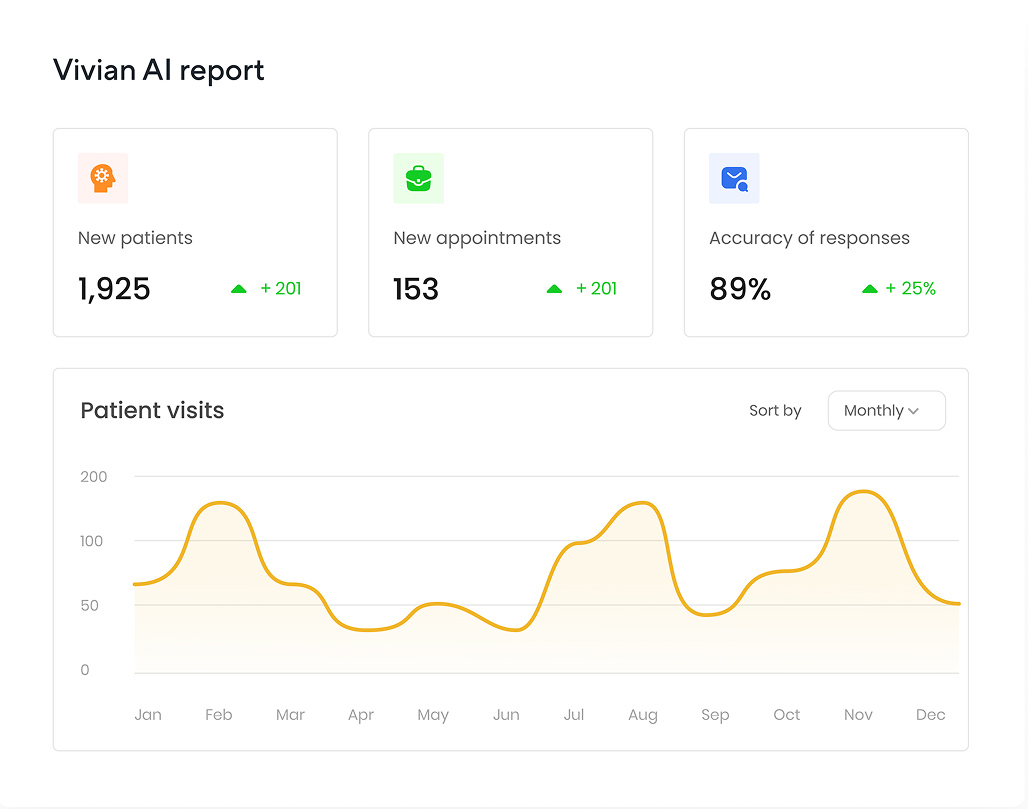Click the green arrow beside + 201 appointments

pos(554,288)
